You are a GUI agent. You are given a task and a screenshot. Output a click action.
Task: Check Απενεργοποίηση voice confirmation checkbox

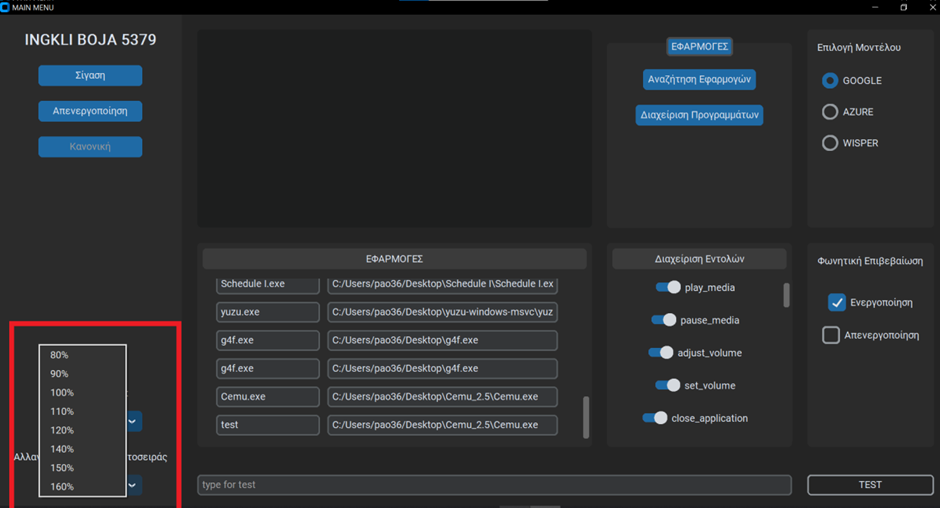click(x=831, y=335)
